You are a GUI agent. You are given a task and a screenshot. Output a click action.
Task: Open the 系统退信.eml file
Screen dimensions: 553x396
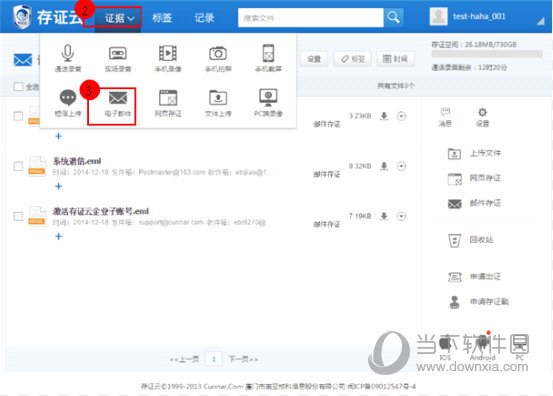[x=77, y=161]
